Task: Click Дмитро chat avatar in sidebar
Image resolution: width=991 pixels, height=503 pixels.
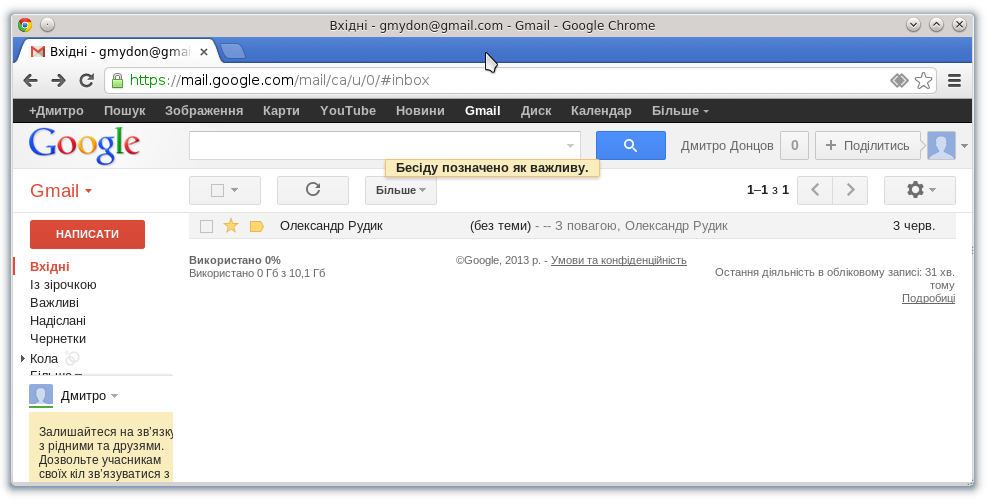Action: pyautogui.click(x=41, y=396)
